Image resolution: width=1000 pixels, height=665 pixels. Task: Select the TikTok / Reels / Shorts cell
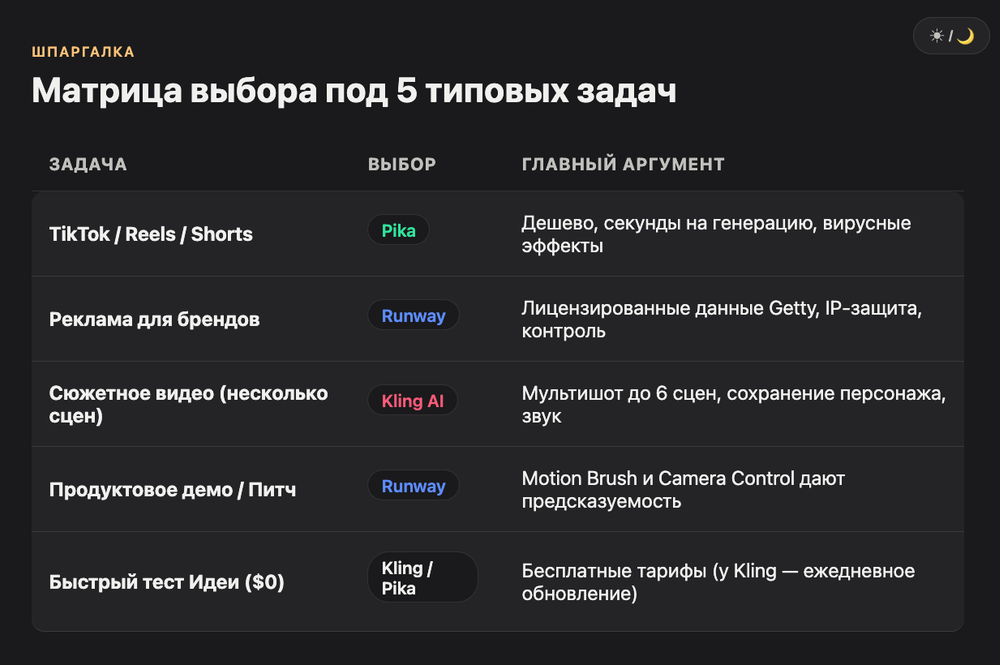(x=151, y=234)
